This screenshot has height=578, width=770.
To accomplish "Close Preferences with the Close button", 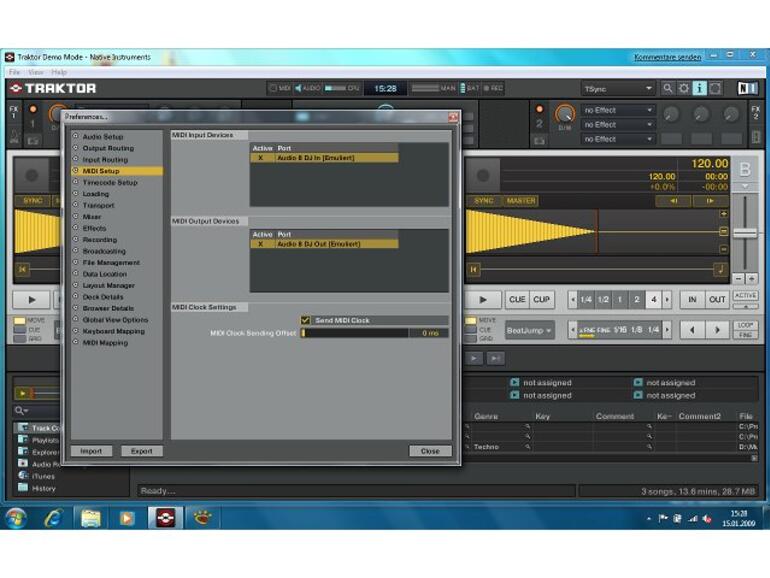I will coord(430,451).
